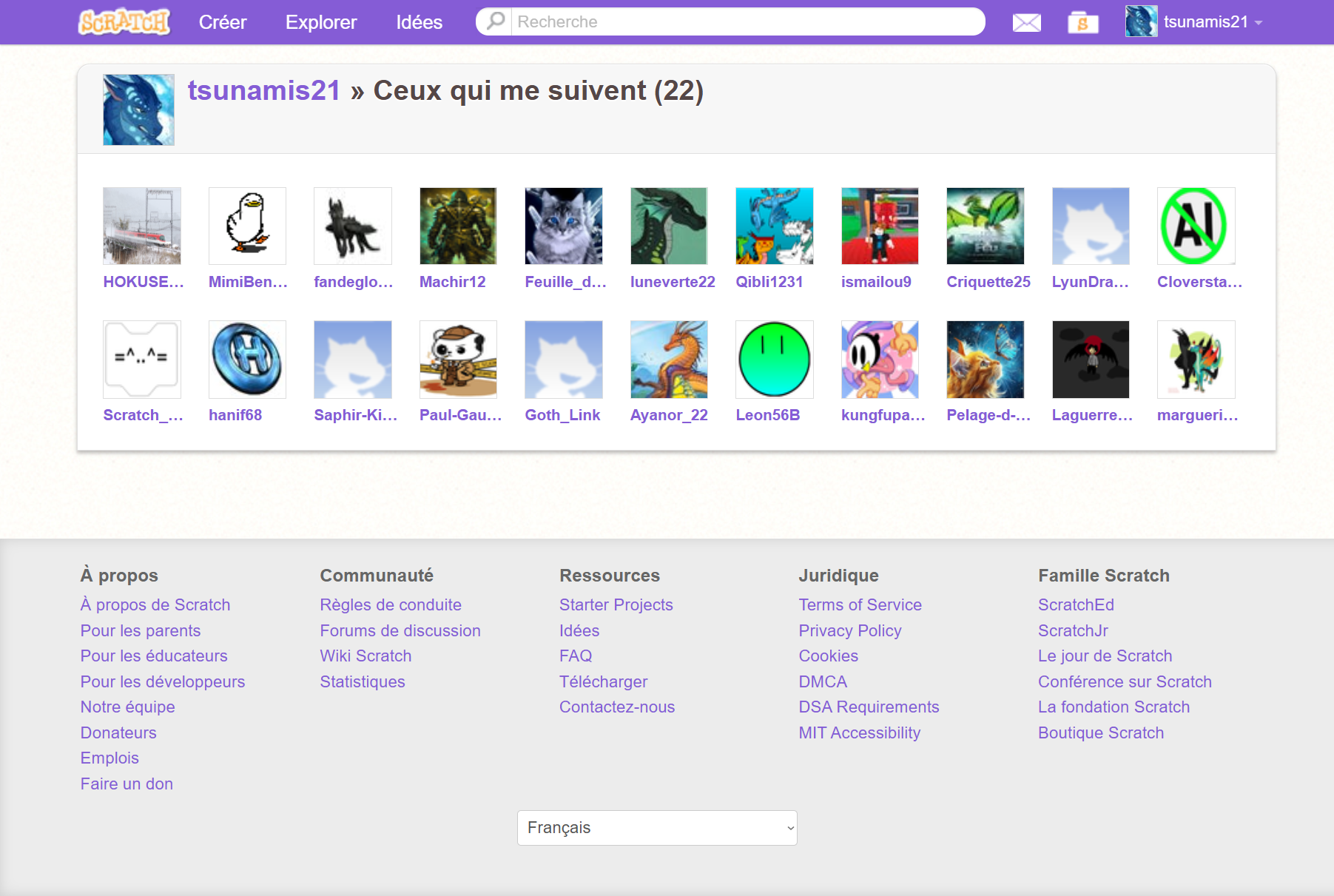The height and width of the screenshot is (896, 1334).
Task: Open hanif68's blue H avatar
Action: click(247, 359)
